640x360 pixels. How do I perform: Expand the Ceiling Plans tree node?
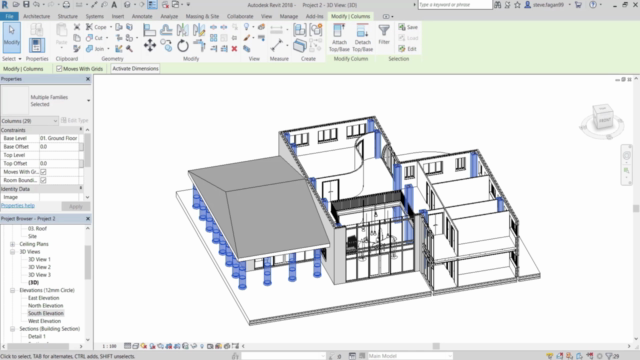click(x=13, y=244)
